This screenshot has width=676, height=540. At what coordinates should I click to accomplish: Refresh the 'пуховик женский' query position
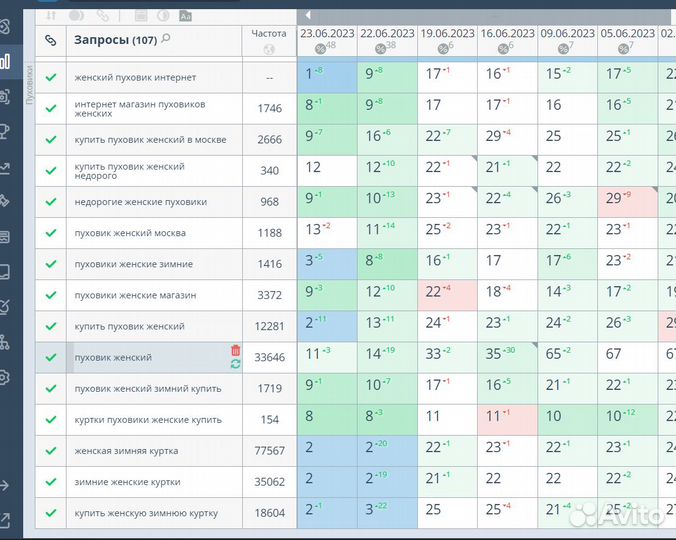(235, 364)
